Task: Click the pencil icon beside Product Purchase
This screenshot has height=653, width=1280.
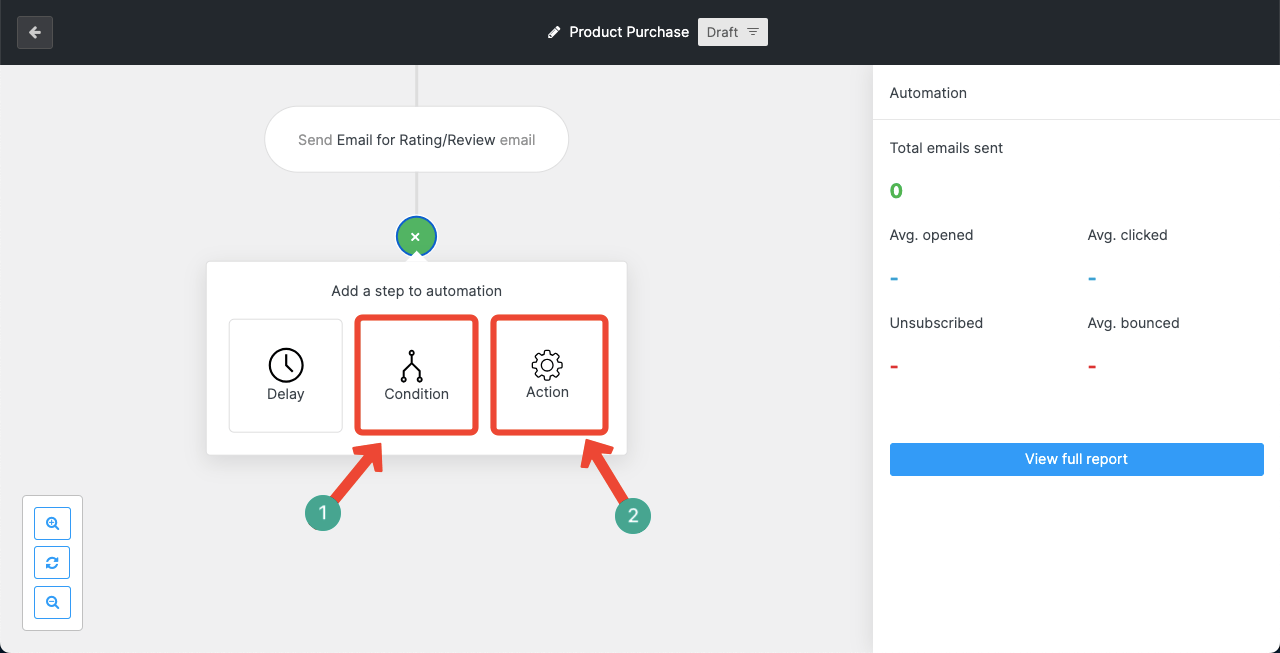Action: click(x=554, y=32)
